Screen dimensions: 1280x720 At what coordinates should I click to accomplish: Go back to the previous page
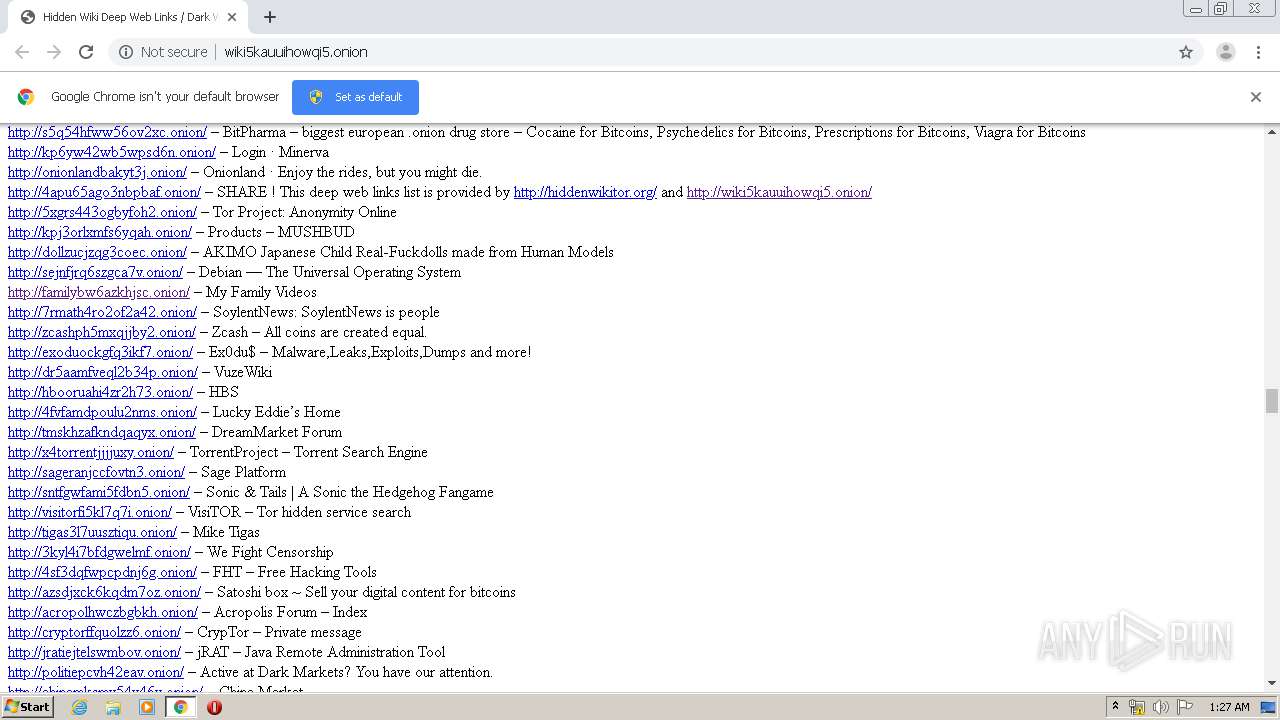(x=22, y=52)
